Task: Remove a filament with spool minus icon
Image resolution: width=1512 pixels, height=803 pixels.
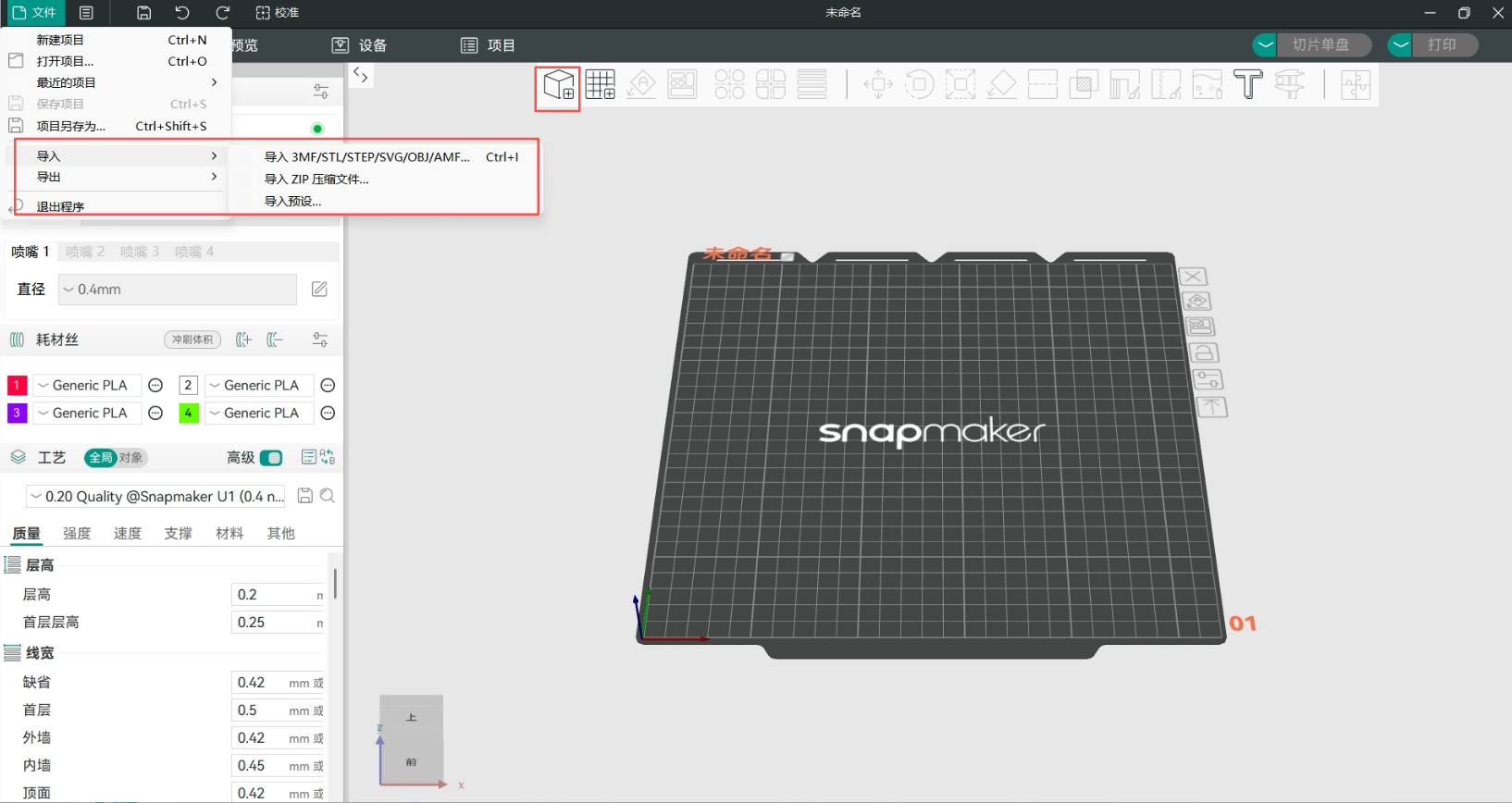Action: pyautogui.click(x=275, y=340)
